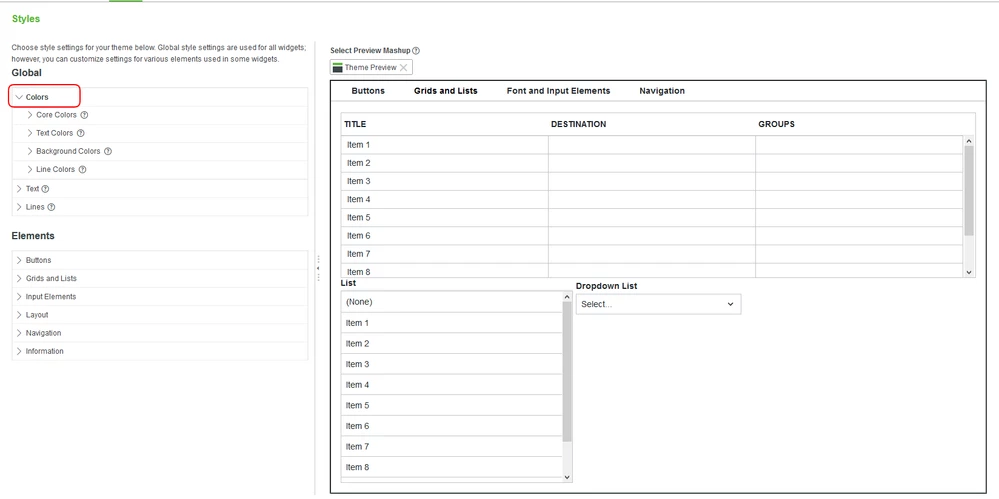
Task: Open help icon next to Text Colors
Action: coord(81,133)
